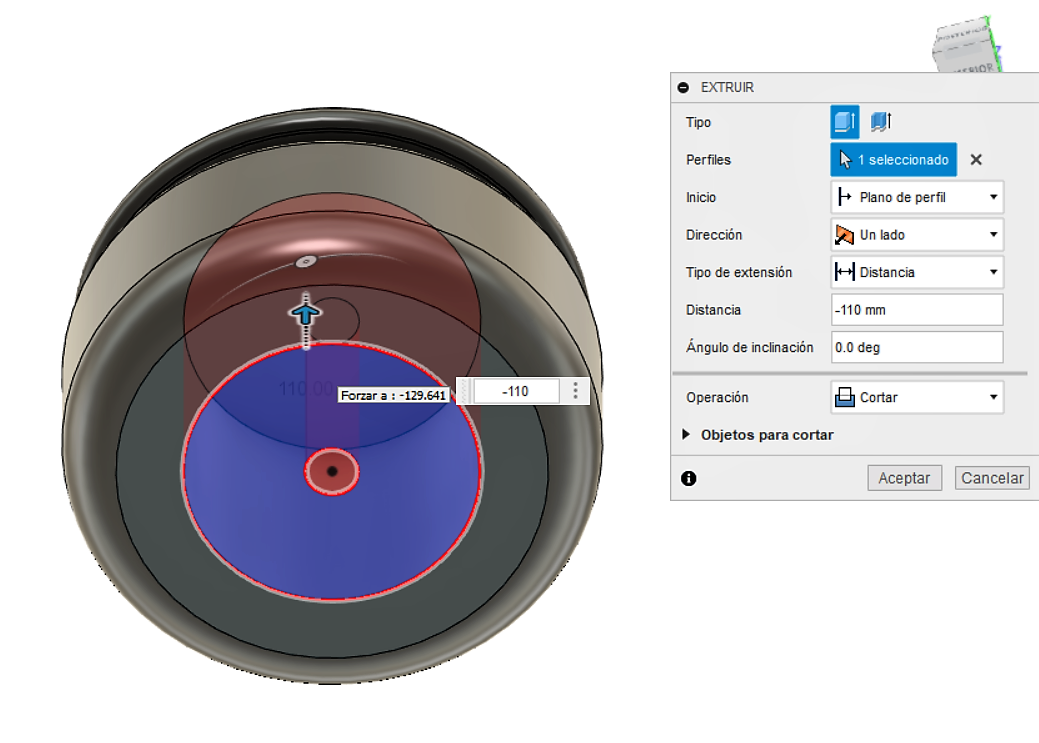
Task: Click the Distancia '-110 mm' field
Action: coord(917,310)
